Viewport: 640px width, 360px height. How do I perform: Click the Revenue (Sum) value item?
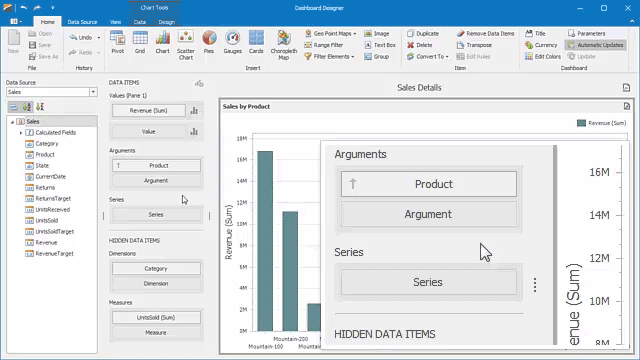149,111
